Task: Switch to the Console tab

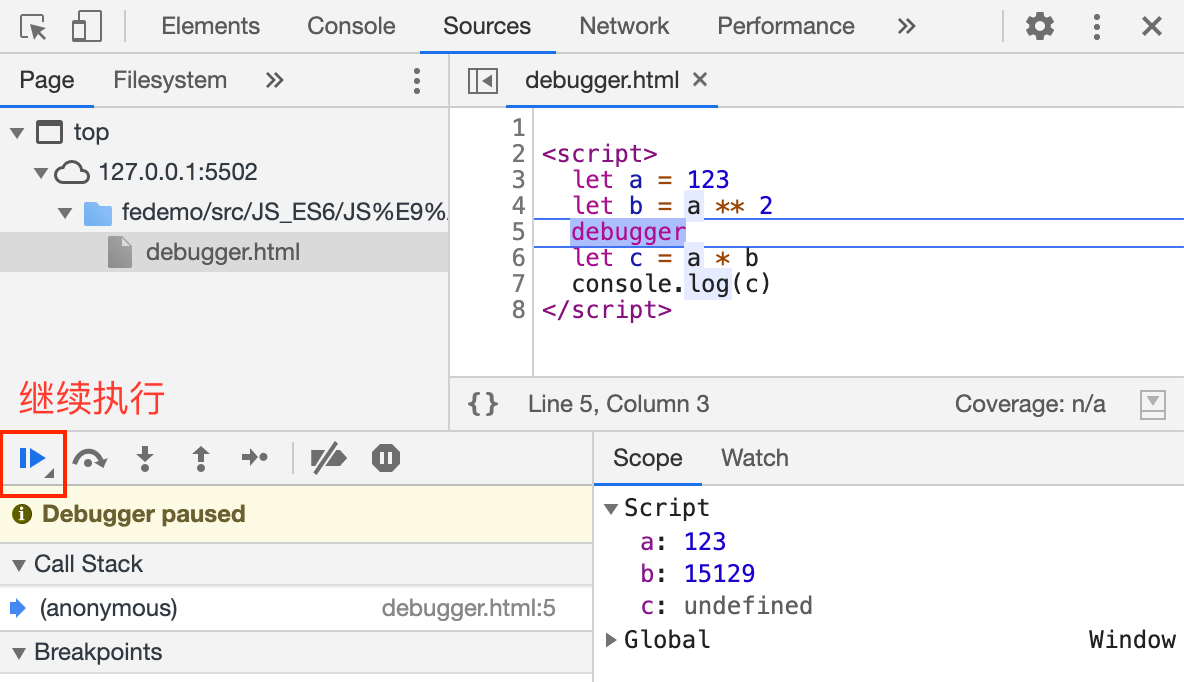Action: click(x=351, y=26)
